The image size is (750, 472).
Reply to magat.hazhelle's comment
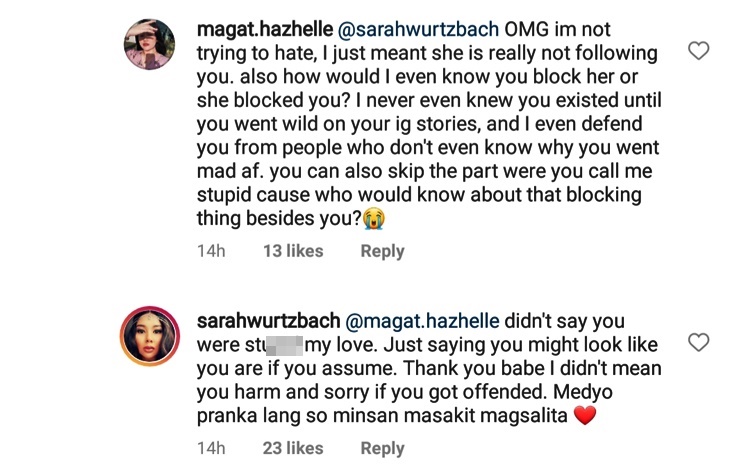382,251
